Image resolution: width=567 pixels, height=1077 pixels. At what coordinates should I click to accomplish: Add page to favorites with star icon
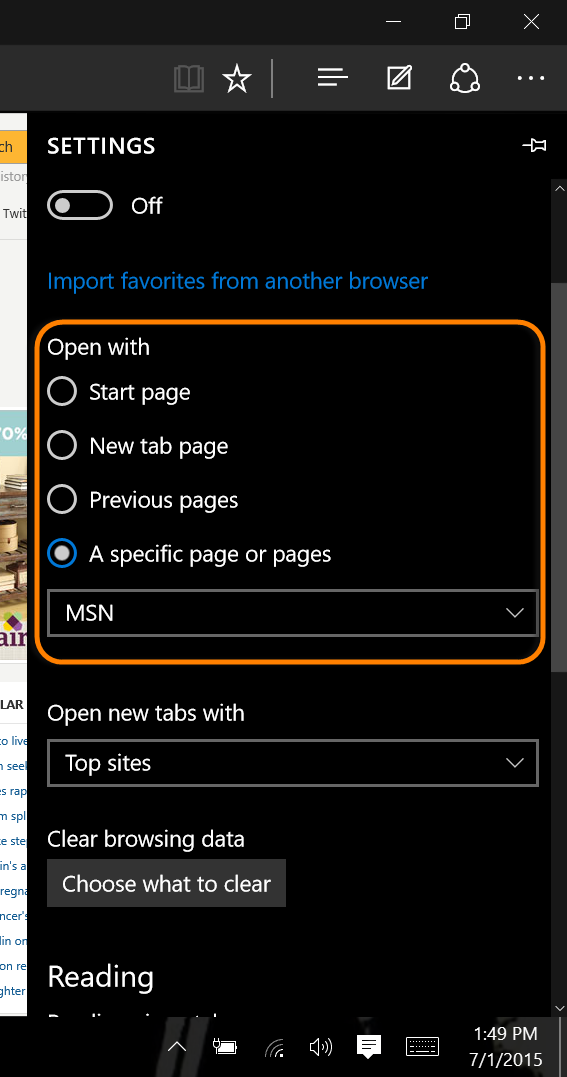tap(237, 79)
